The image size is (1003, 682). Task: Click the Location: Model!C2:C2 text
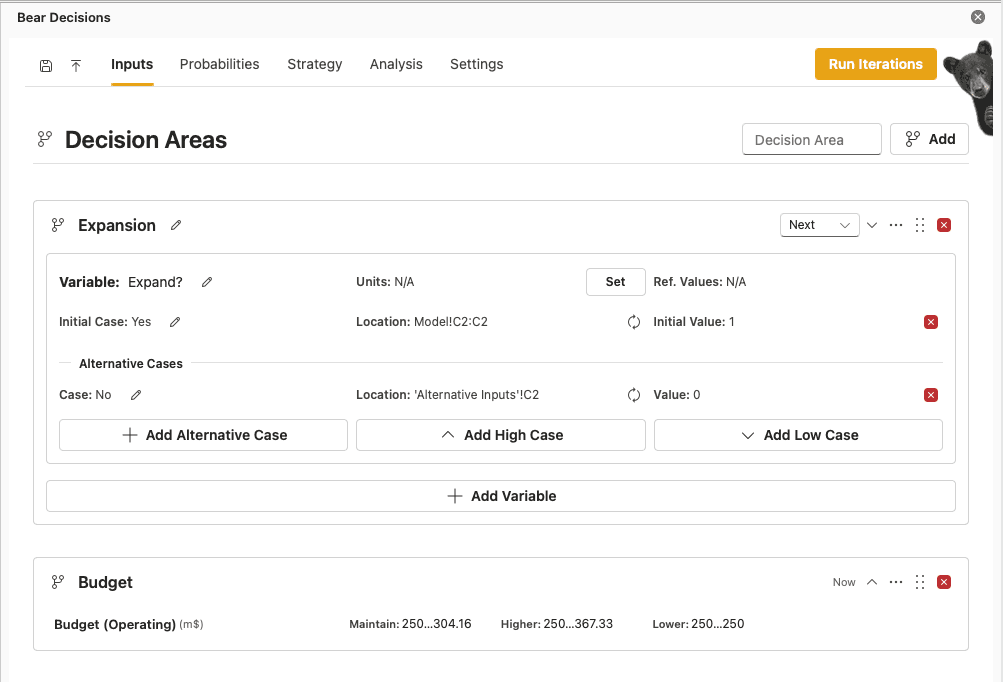tap(422, 322)
